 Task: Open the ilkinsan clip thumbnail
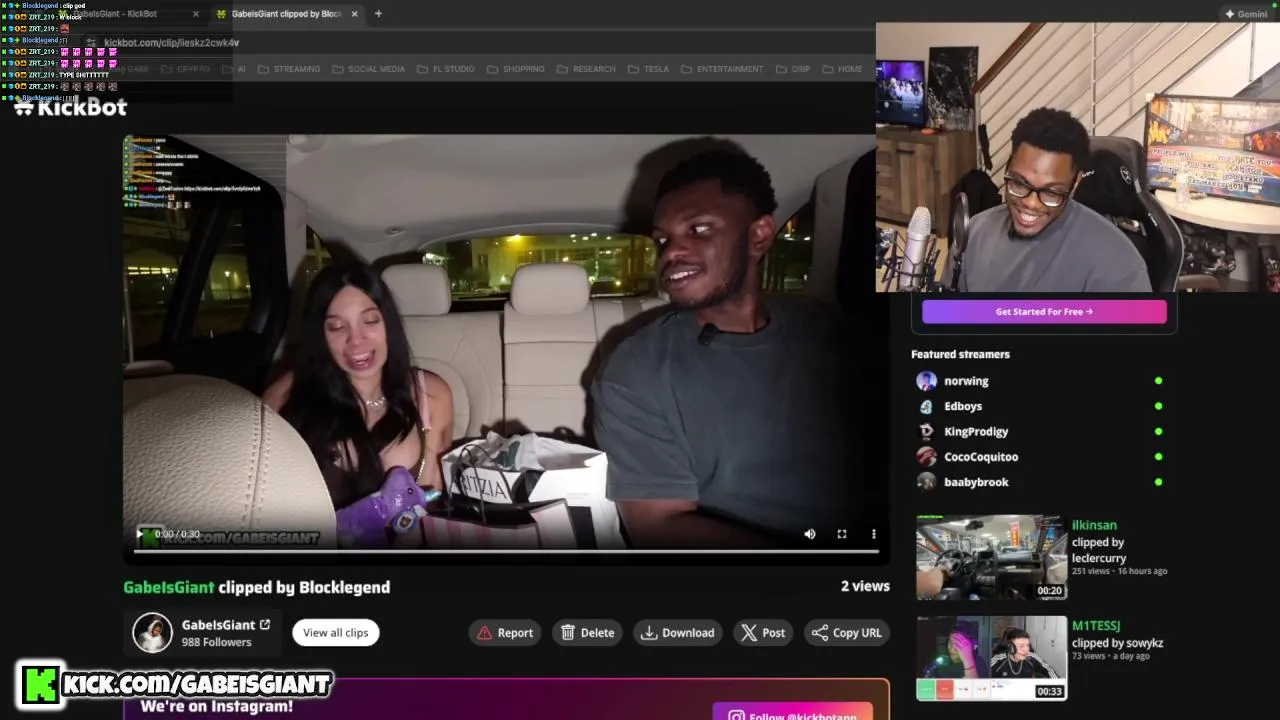click(x=991, y=557)
